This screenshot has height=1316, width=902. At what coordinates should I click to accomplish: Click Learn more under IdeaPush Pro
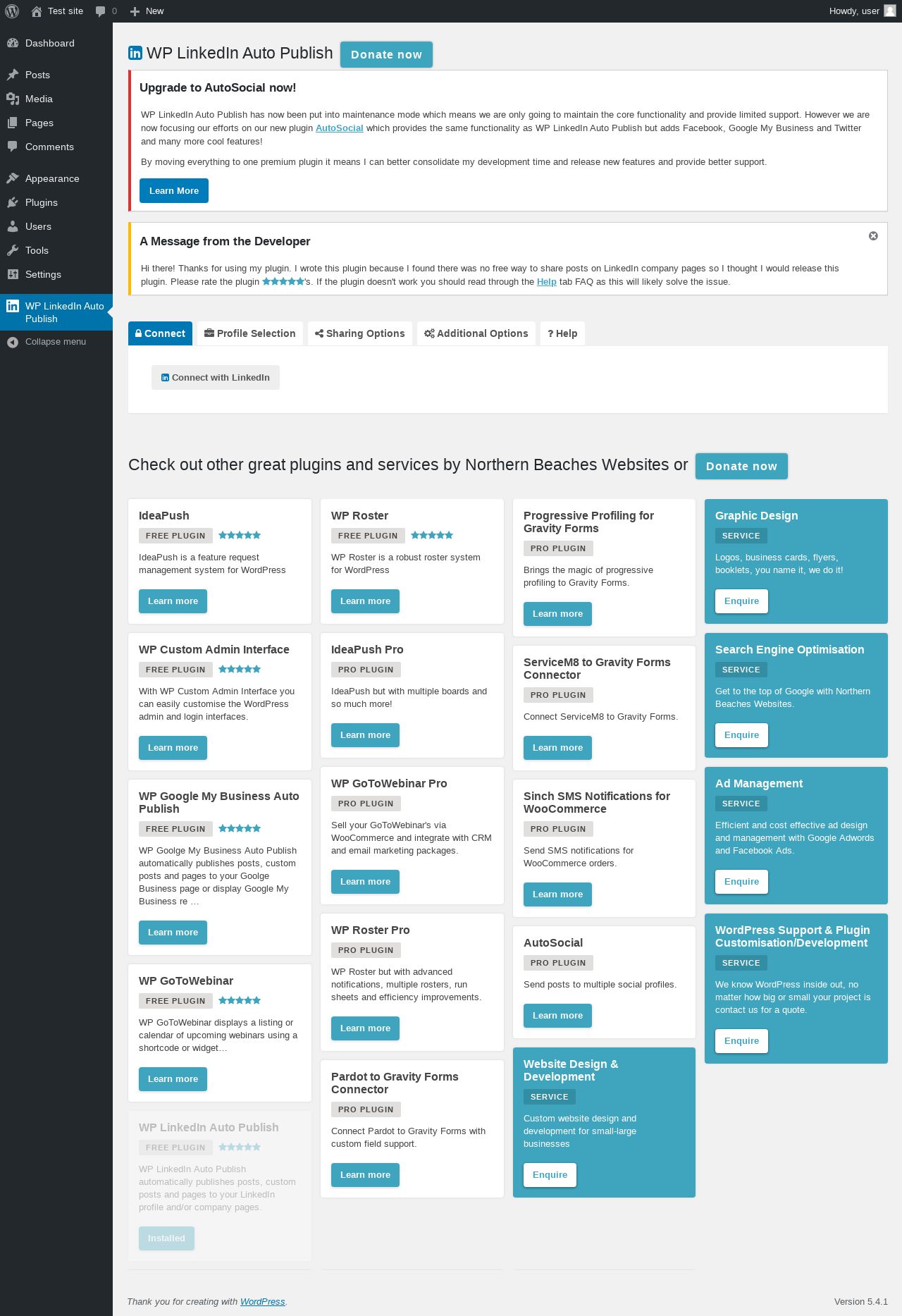(365, 735)
